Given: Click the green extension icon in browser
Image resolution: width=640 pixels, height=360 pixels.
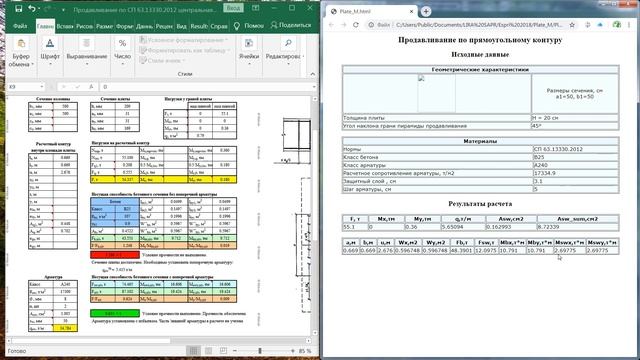Looking at the screenshot, I should (x=616, y=25).
